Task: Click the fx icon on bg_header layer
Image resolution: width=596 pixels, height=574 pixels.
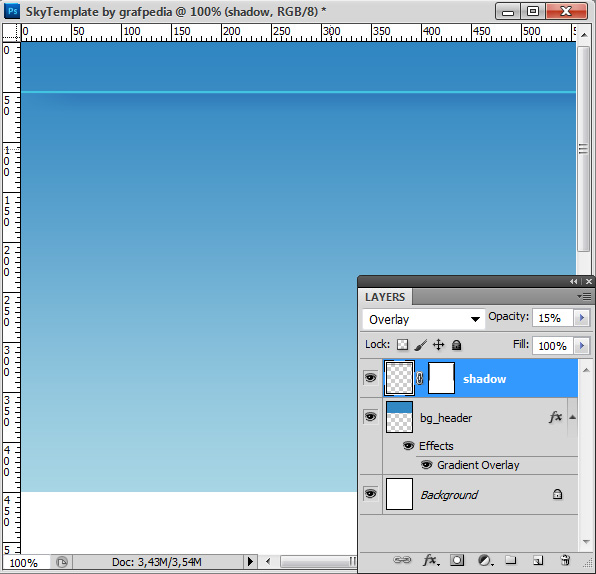Action: [555, 417]
